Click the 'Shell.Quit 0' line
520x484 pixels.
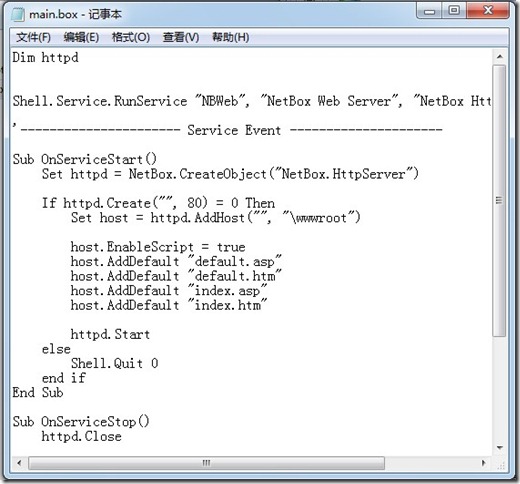(114, 363)
